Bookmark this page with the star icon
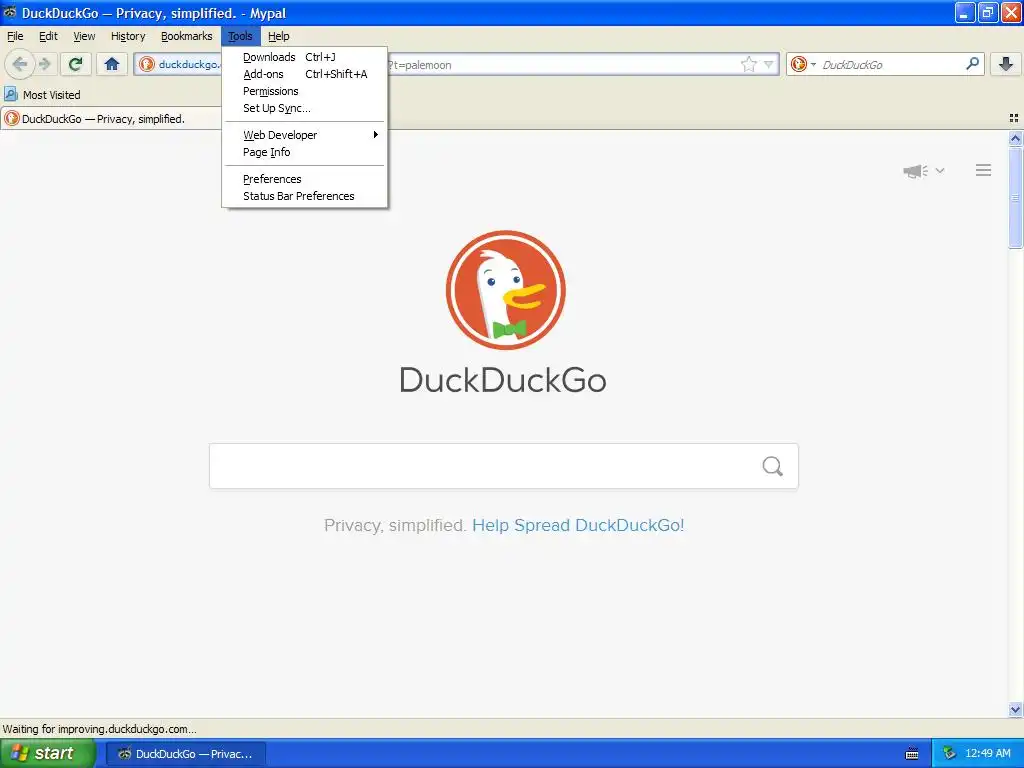 tap(748, 64)
